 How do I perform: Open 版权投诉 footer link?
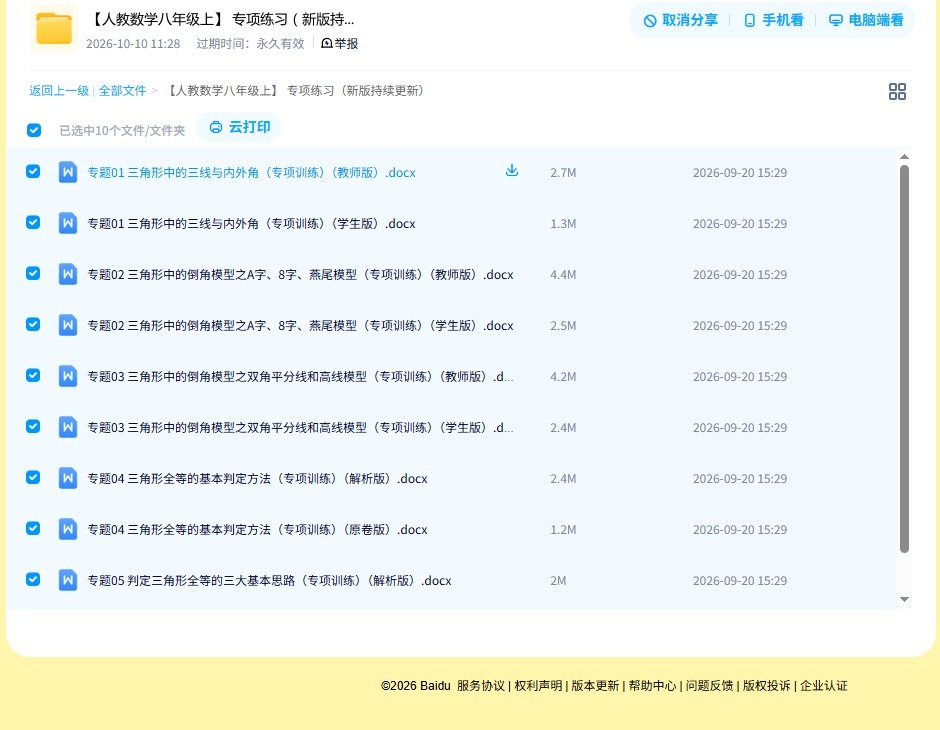(767, 686)
